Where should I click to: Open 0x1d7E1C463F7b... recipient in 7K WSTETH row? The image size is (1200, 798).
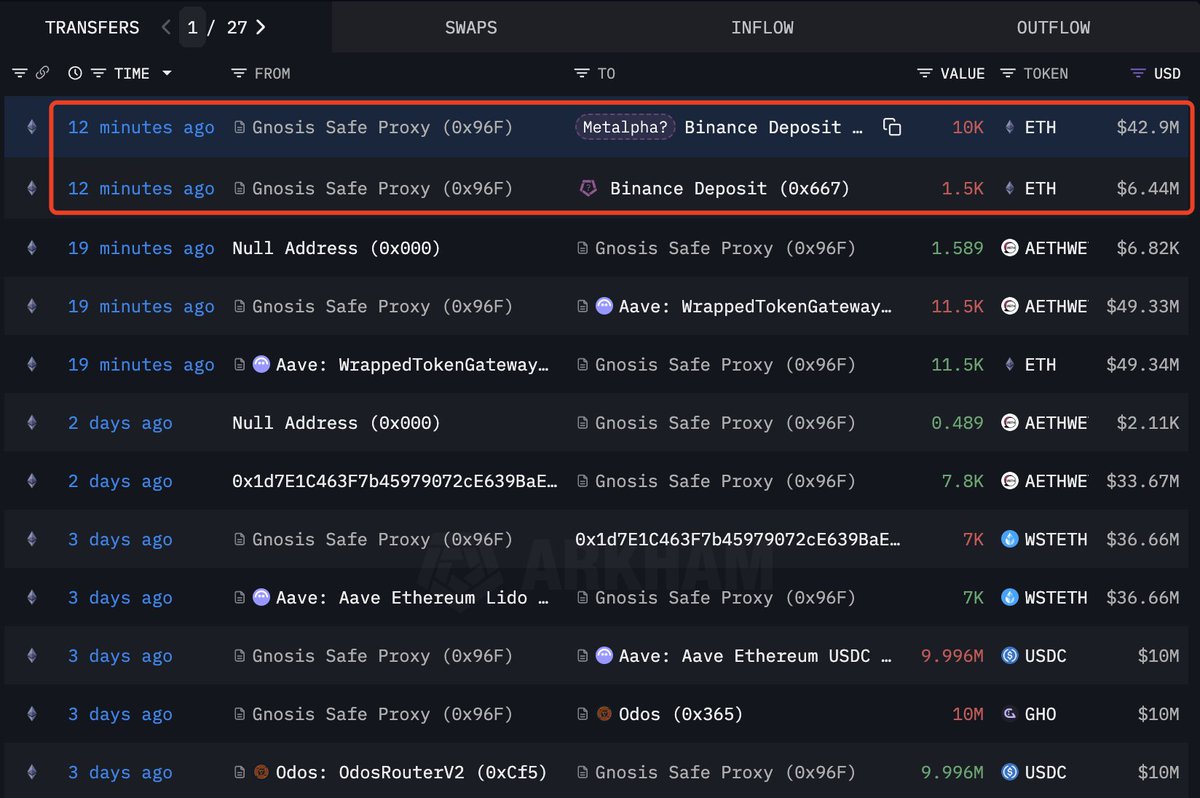point(738,539)
